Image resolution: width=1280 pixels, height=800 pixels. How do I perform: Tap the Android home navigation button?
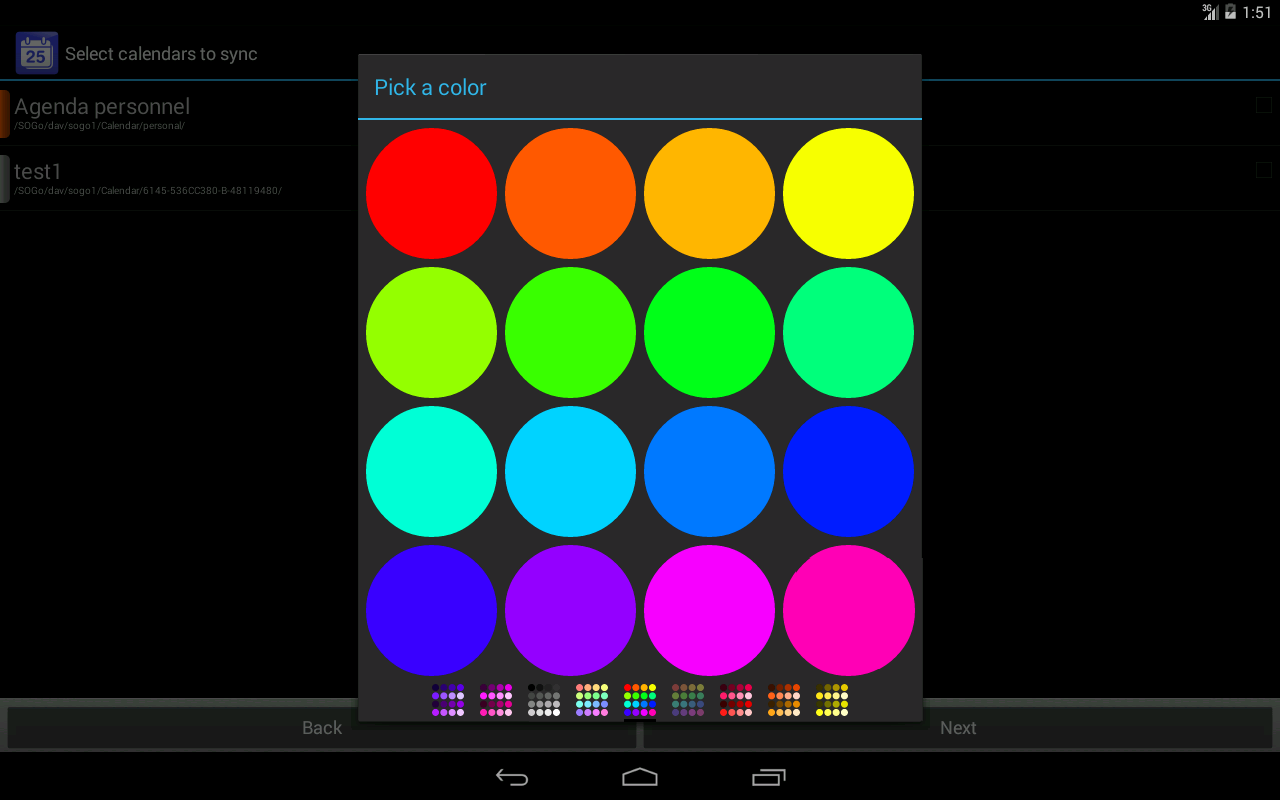[640, 777]
